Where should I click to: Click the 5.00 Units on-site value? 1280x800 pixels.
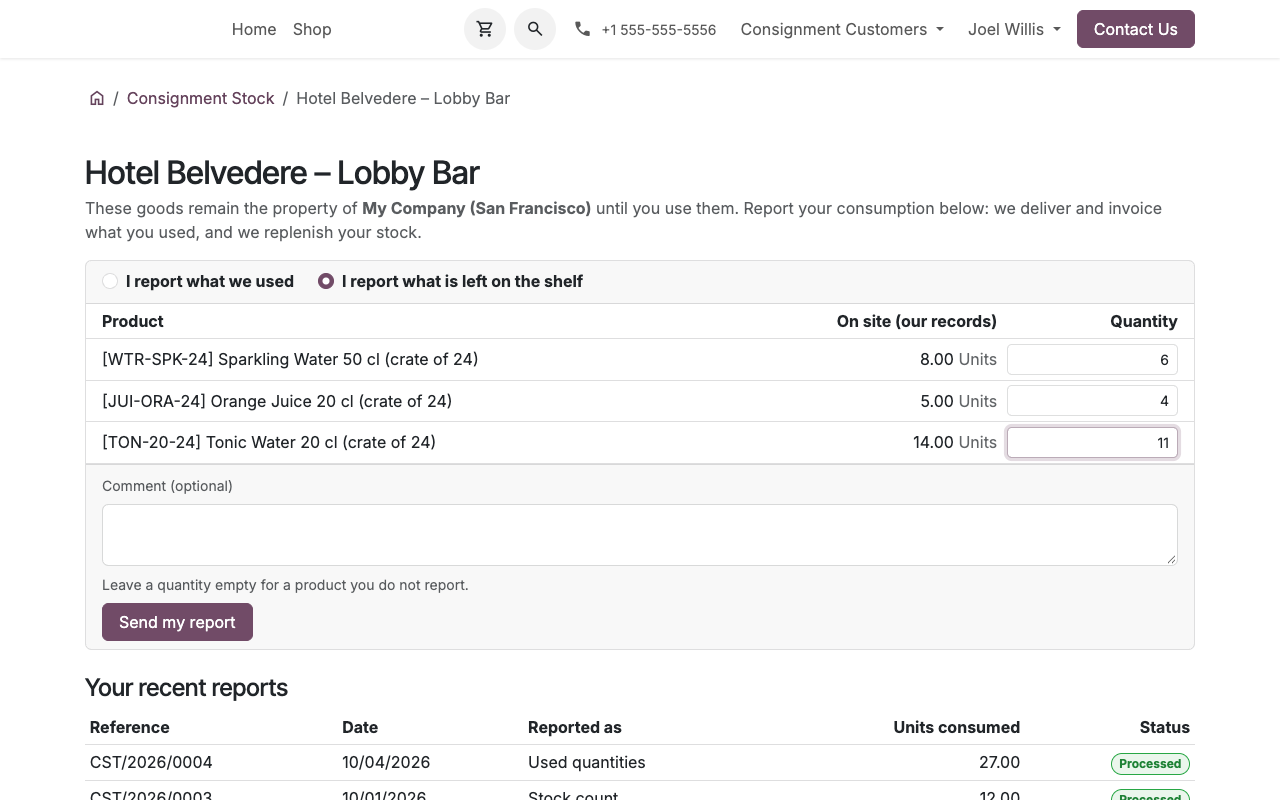pyautogui.click(x=958, y=401)
